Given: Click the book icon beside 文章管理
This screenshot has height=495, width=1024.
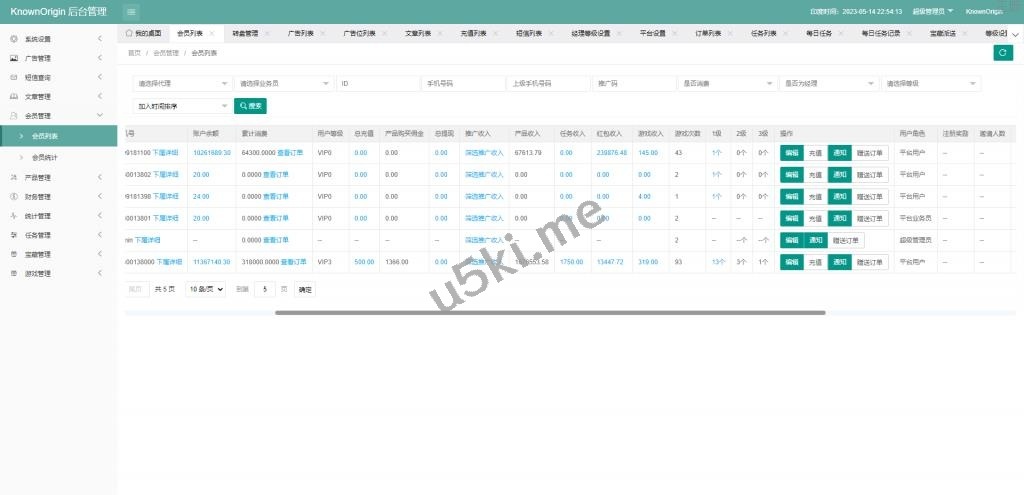Looking at the screenshot, I should click(x=13, y=97).
